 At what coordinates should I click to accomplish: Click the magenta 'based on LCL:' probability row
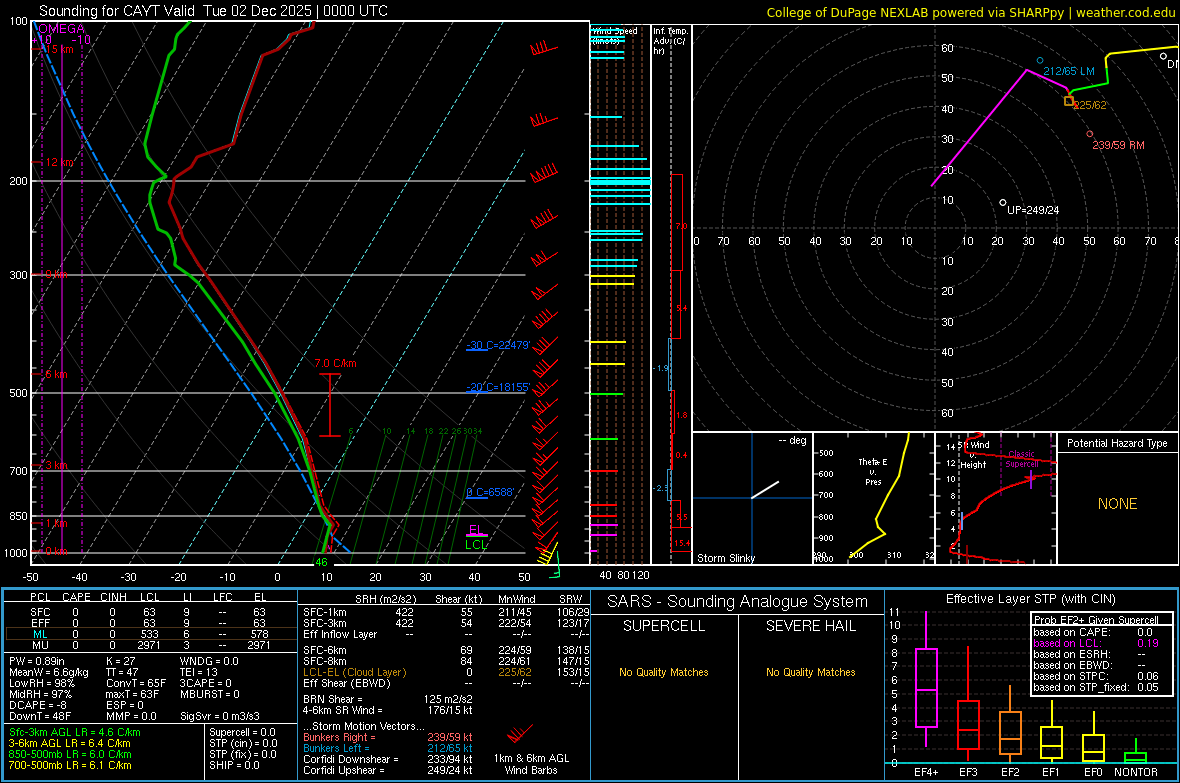point(1096,643)
